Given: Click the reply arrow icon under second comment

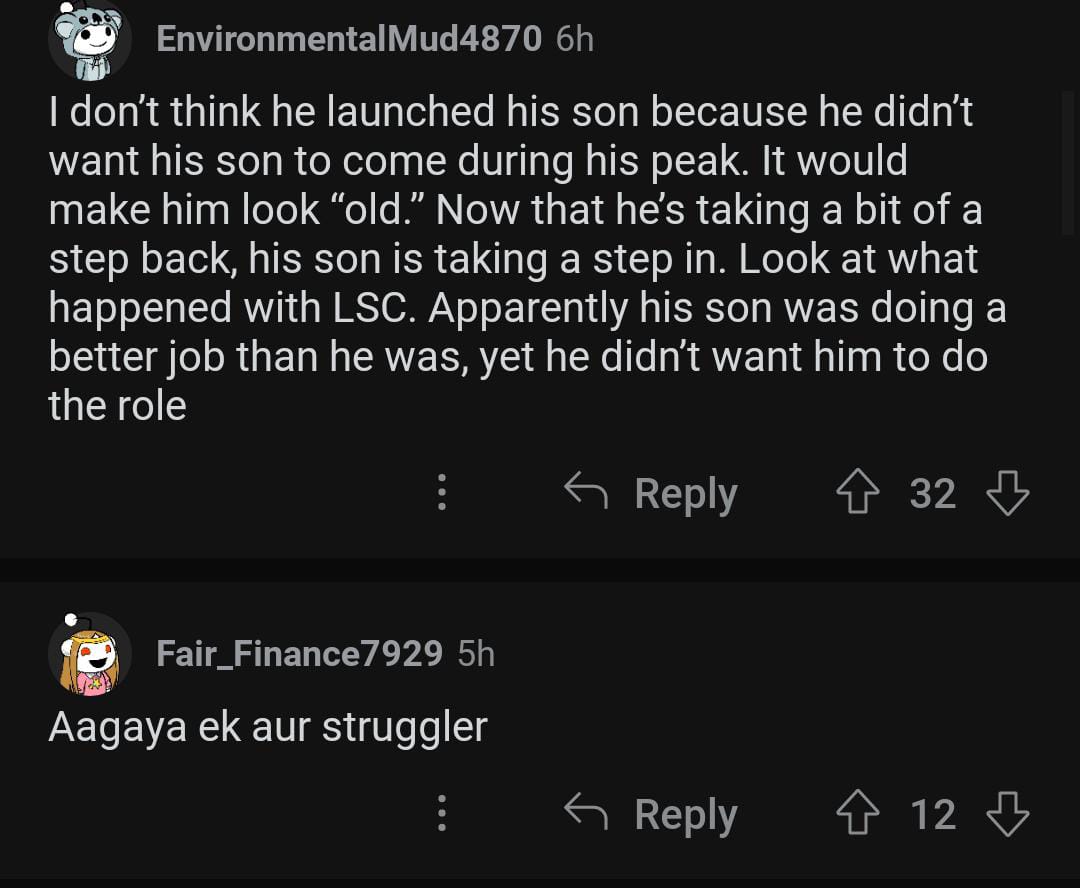Looking at the screenshot, I should click(587, 811).
